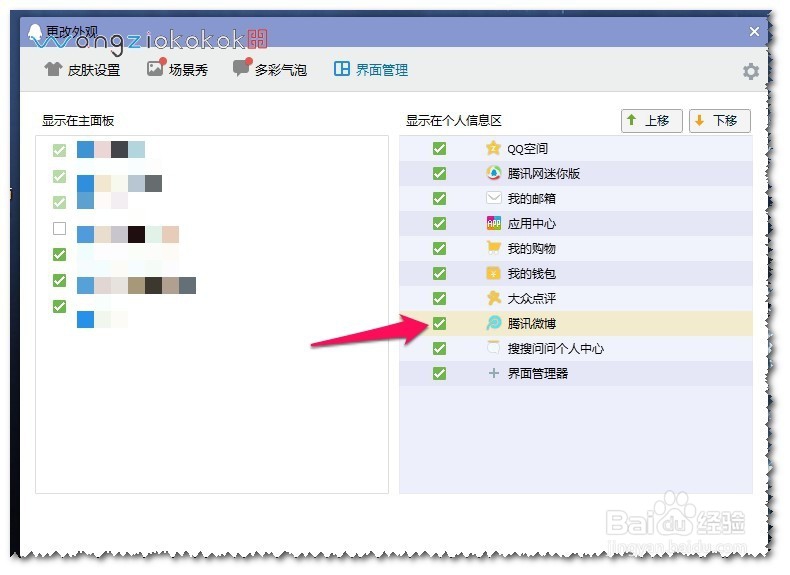Select the 界面管理器 row label
790x575 pixels.
point(537,373)
